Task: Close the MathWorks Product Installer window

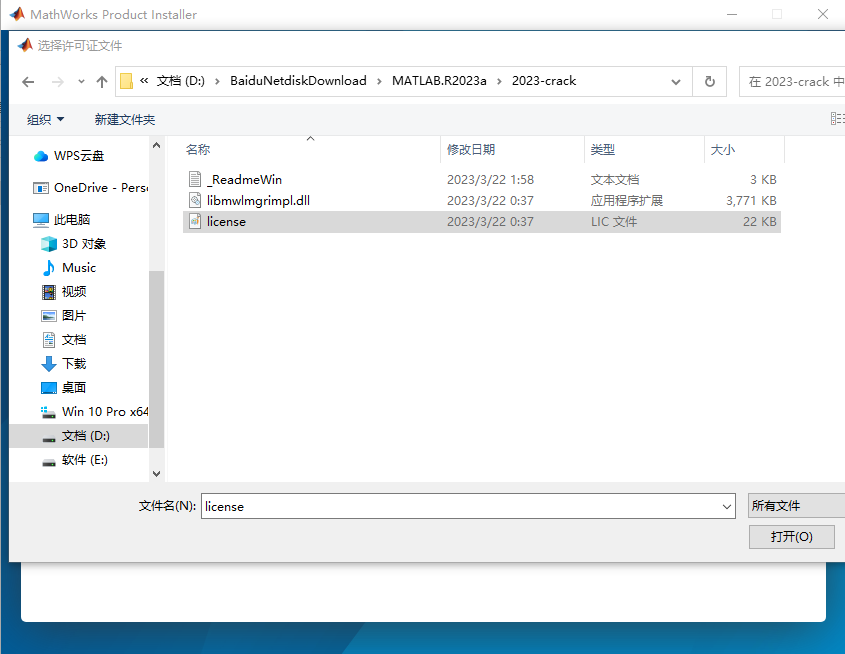Action: click(822, 14)
